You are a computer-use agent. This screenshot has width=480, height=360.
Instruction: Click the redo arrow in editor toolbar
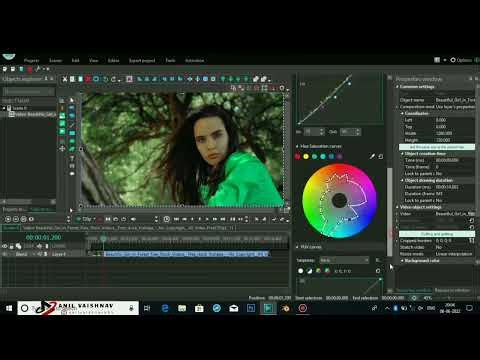point(114,79)
